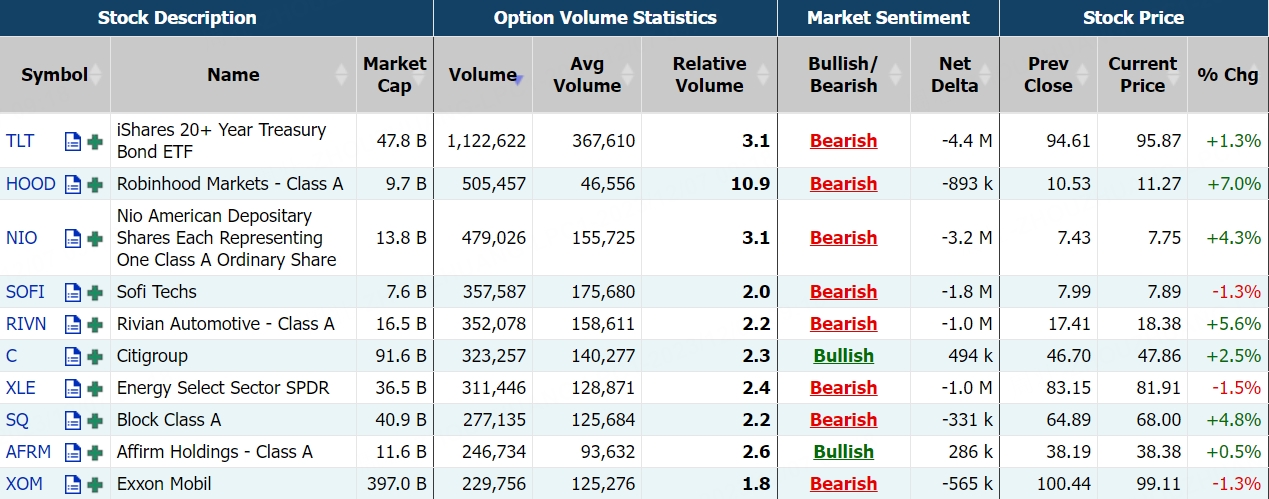Viewport: 1269px width, 499px height.
Task: Click the green plus next to HOOD
Action: point(95,184)
